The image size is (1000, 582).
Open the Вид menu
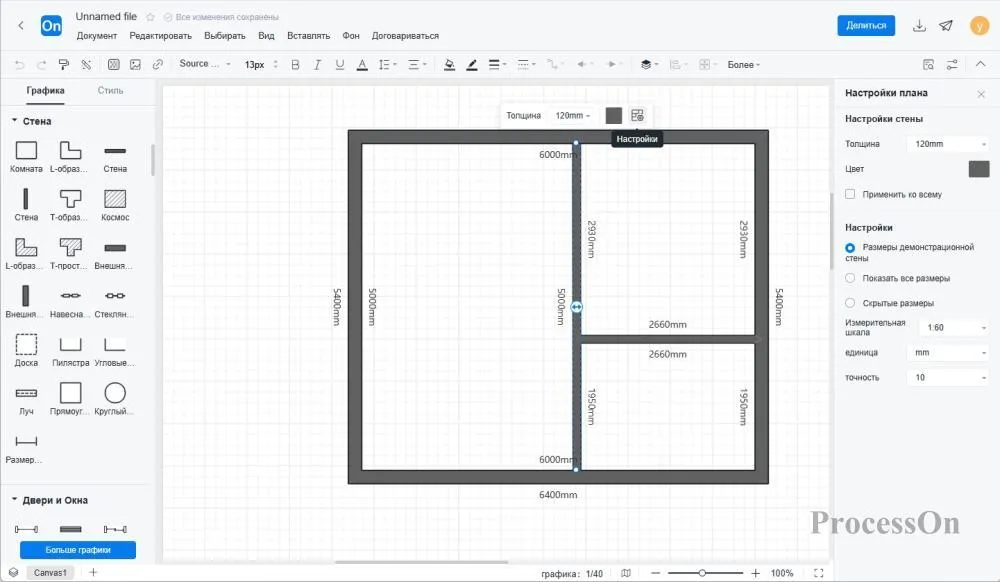point(267,36)
